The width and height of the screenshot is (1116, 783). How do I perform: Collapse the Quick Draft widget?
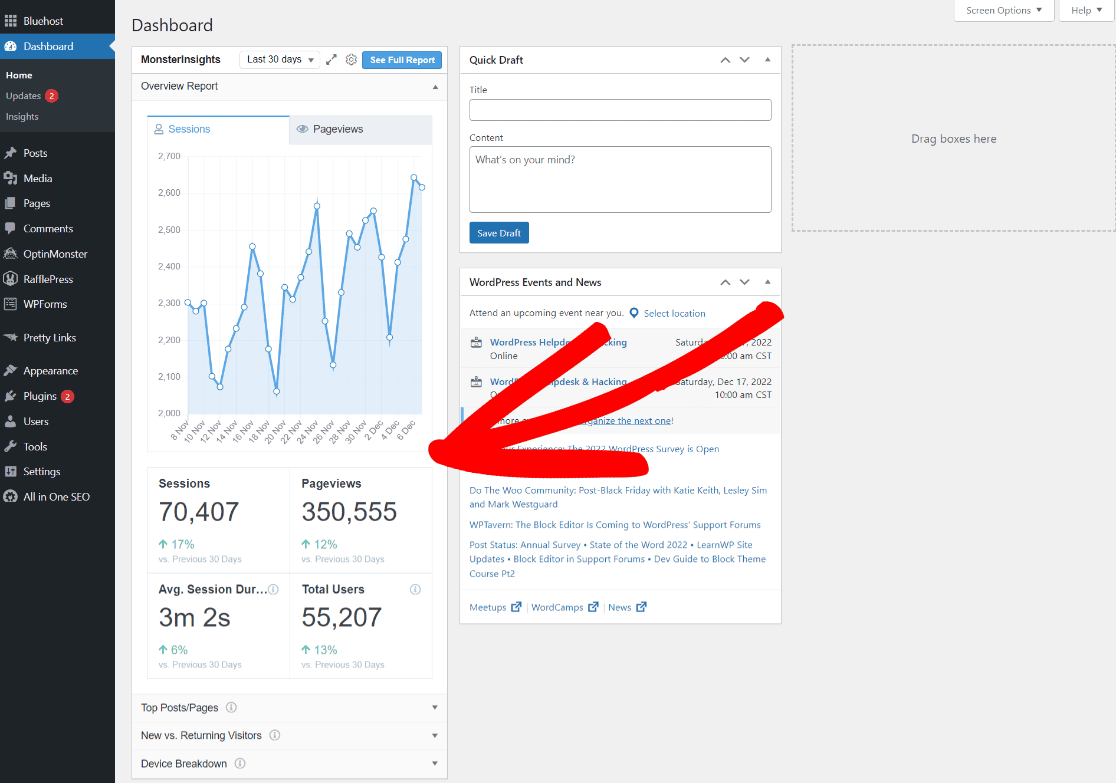[767, 60]
